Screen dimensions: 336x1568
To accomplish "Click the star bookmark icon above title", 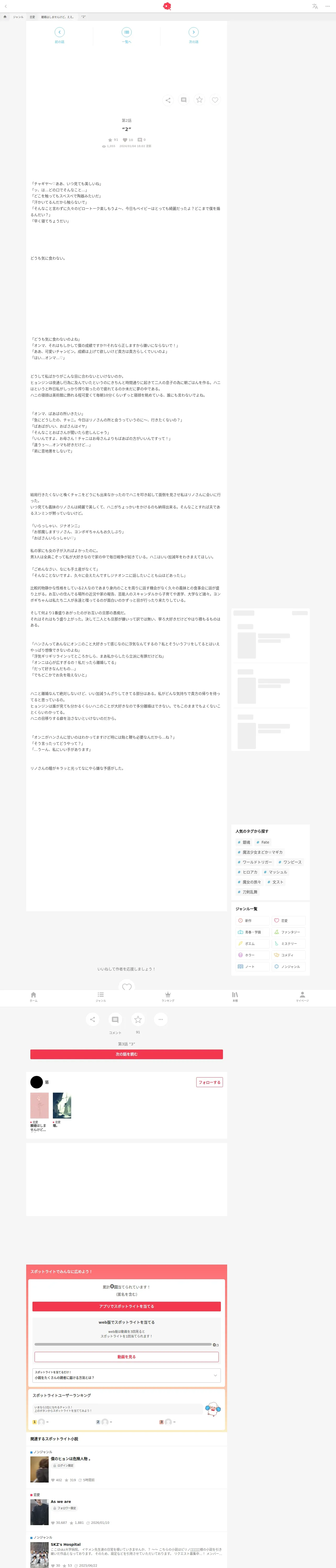I will point(199,100).
